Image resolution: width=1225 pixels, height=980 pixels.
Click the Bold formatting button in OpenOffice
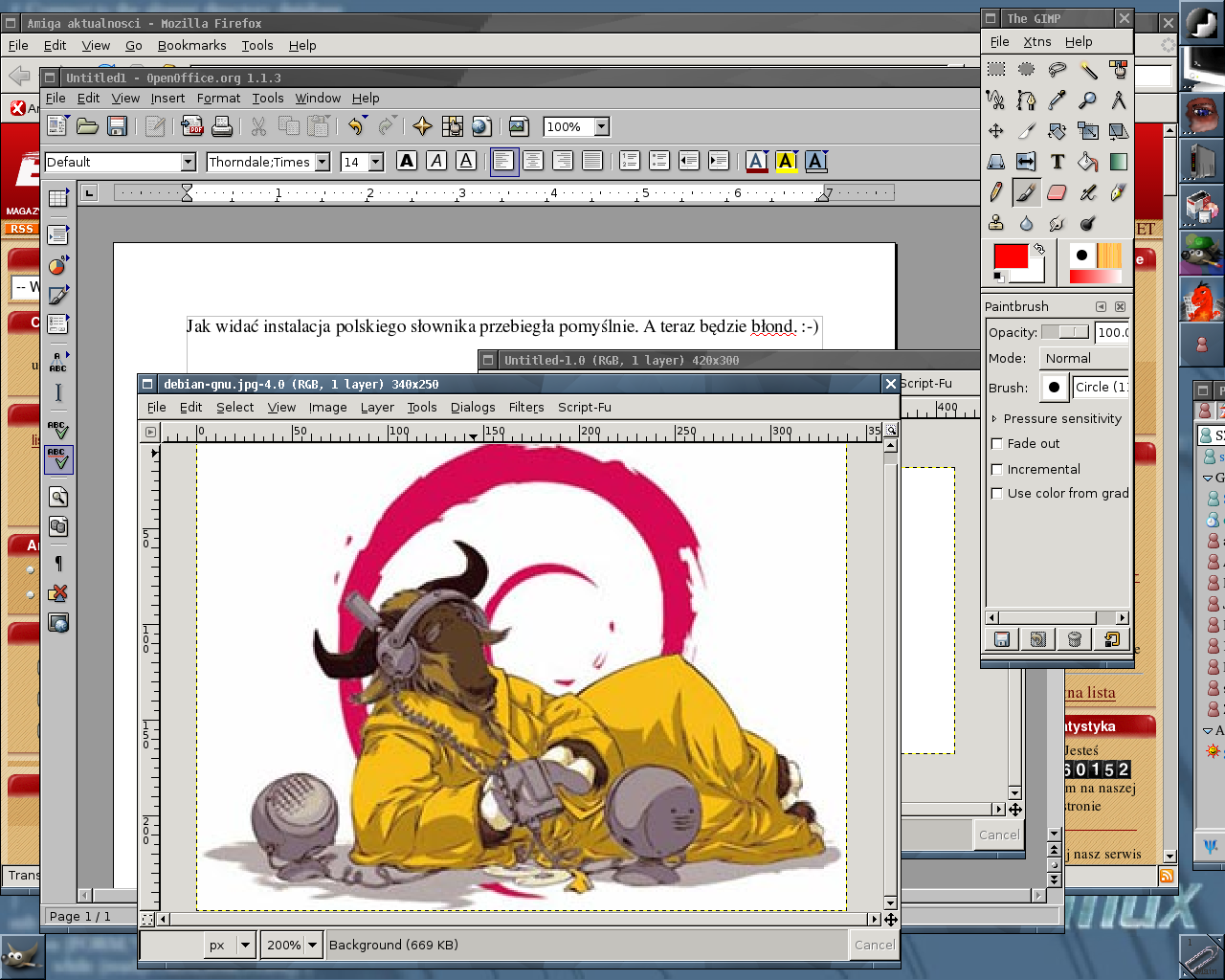click(x=407, y=162)
